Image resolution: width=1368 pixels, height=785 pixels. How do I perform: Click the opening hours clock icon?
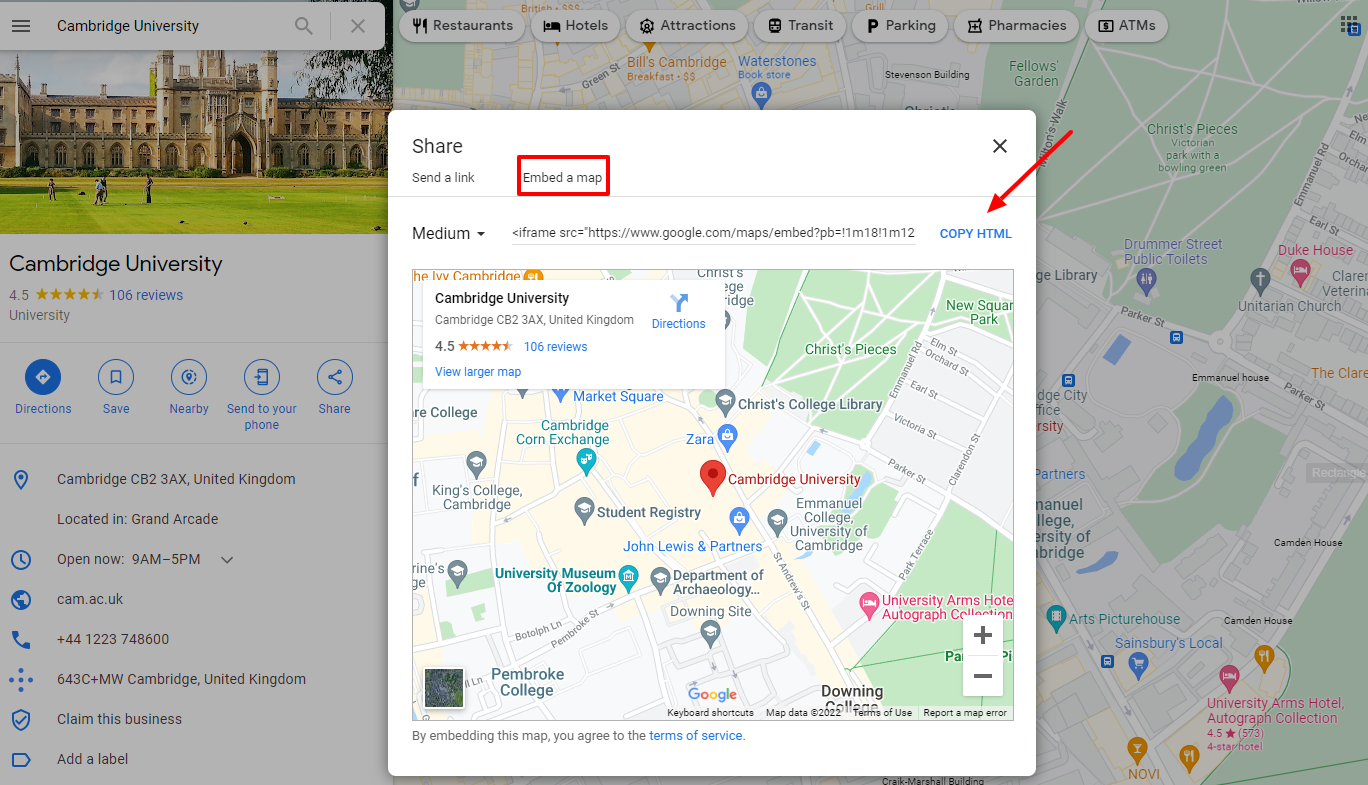click(x=21, y=559)
